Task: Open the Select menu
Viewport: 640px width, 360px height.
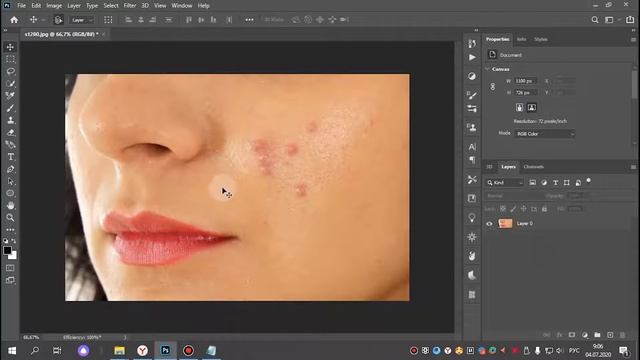Action: (x=111, y=6)
